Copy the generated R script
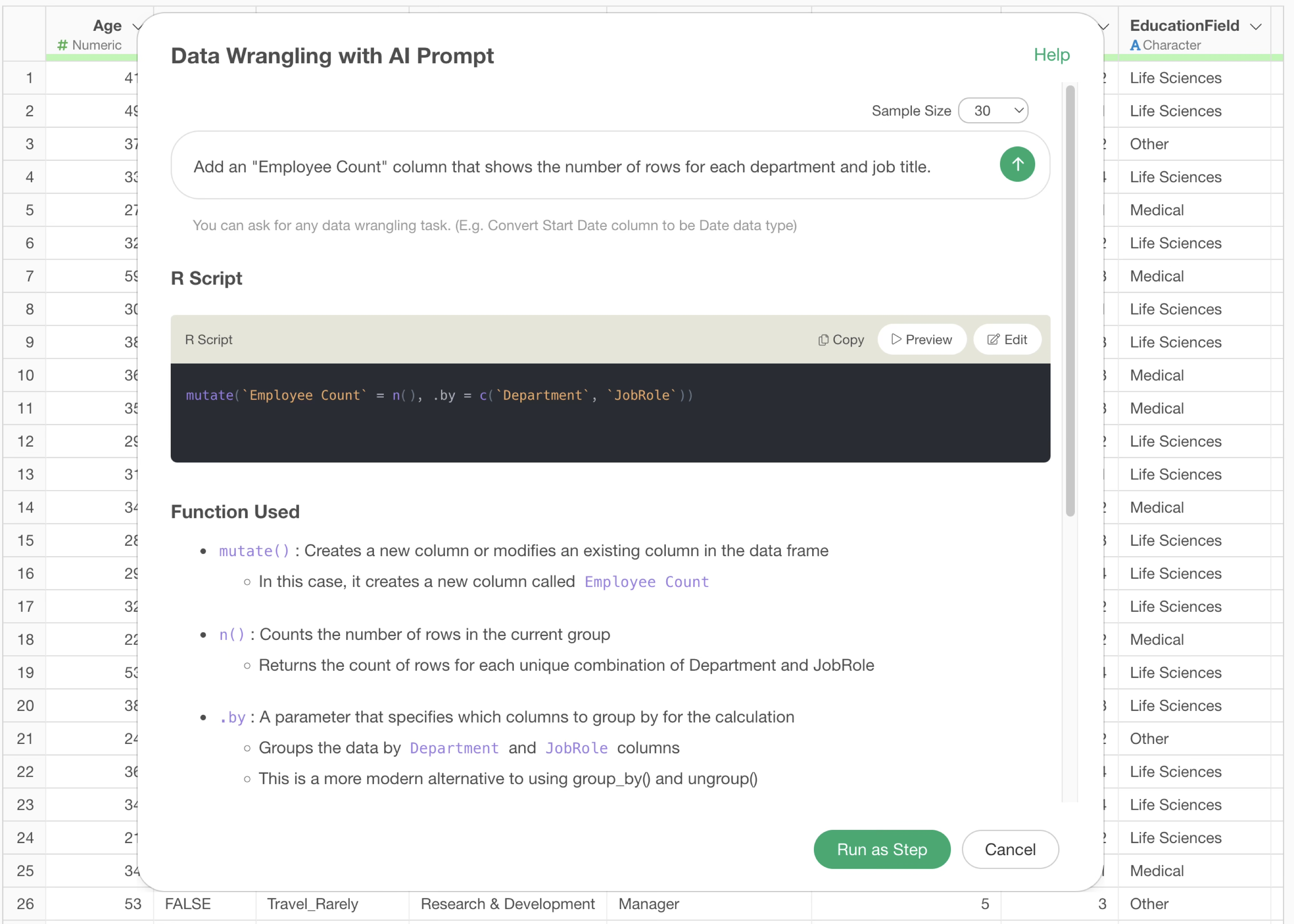This screenshot has height=924, width=1294. (x=841, y=340)
